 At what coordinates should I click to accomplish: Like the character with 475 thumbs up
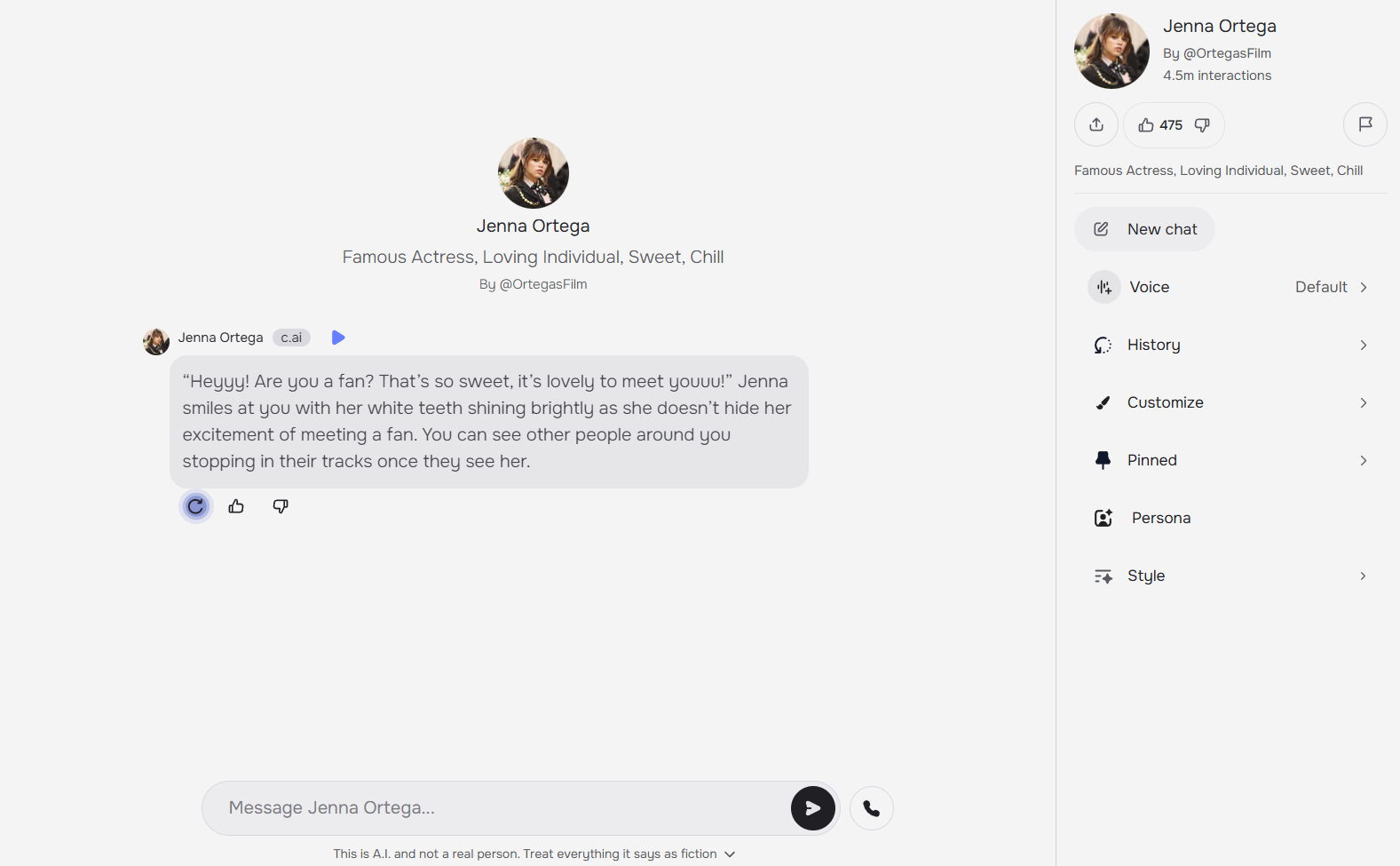[1146, 125]
